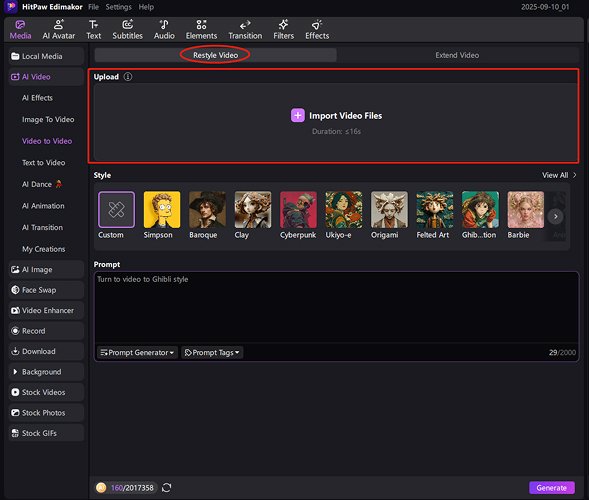Open Stock Photos in the sidebar
Image resolution: width=589 pixels, height=500 pixels.
coord(46,413)
